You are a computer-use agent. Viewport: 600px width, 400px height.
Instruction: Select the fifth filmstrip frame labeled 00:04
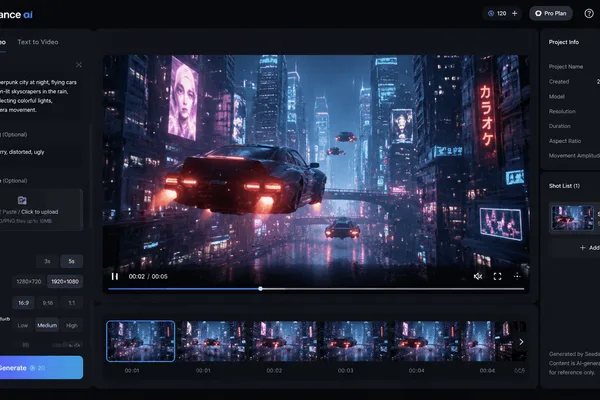(x=425, y=341)
